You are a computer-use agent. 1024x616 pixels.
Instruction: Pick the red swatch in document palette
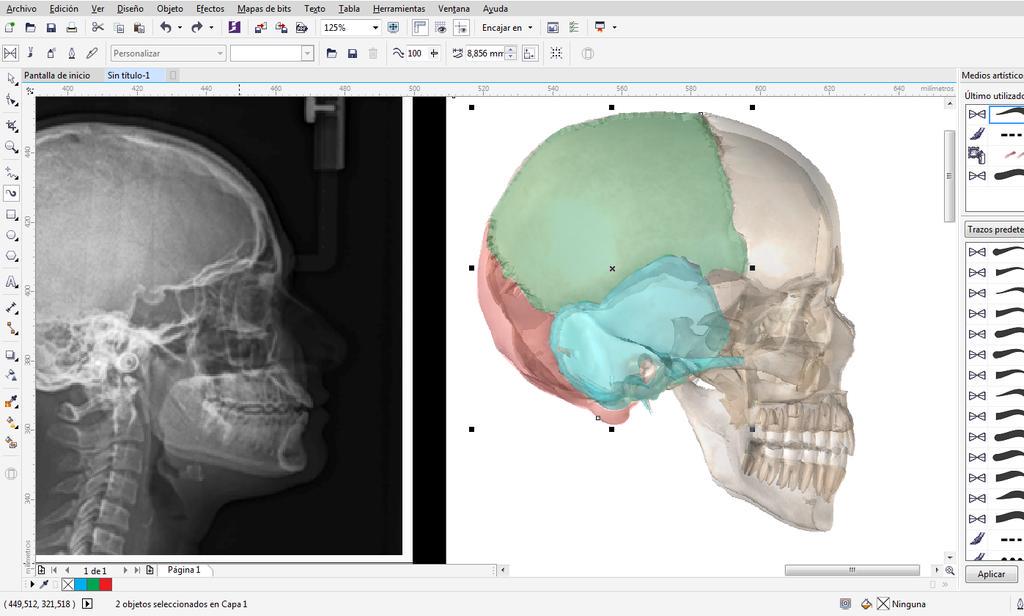105,585
